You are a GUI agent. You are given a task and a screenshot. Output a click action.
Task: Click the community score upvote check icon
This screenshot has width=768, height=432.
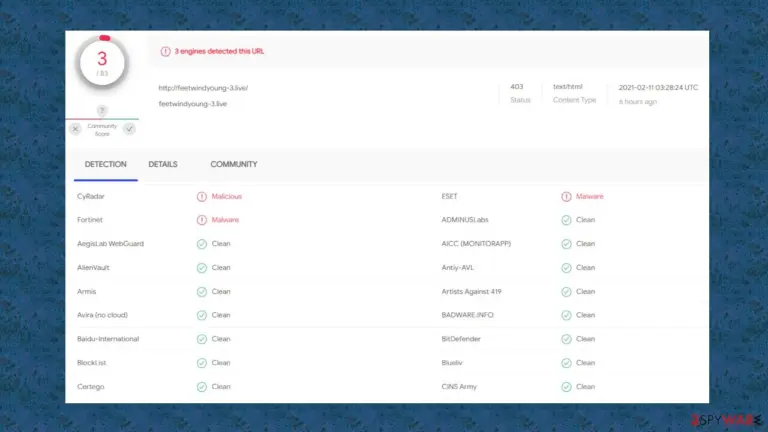pos(129,129)
